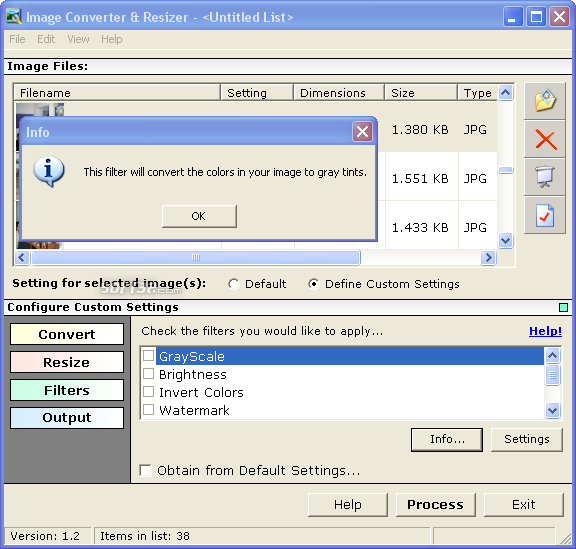This screenshot has height=549, width=576.
Task: Sort by the Dimensions column header
Action: [339, 93]
